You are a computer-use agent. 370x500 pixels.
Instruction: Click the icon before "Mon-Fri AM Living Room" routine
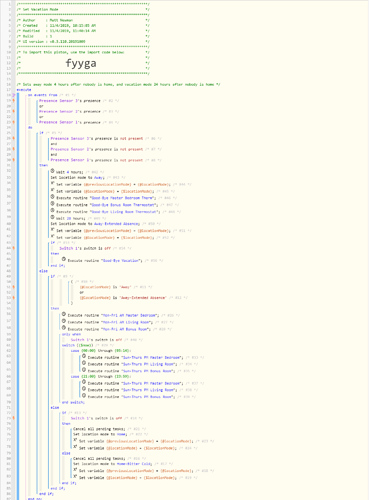[x=64, y=321]
